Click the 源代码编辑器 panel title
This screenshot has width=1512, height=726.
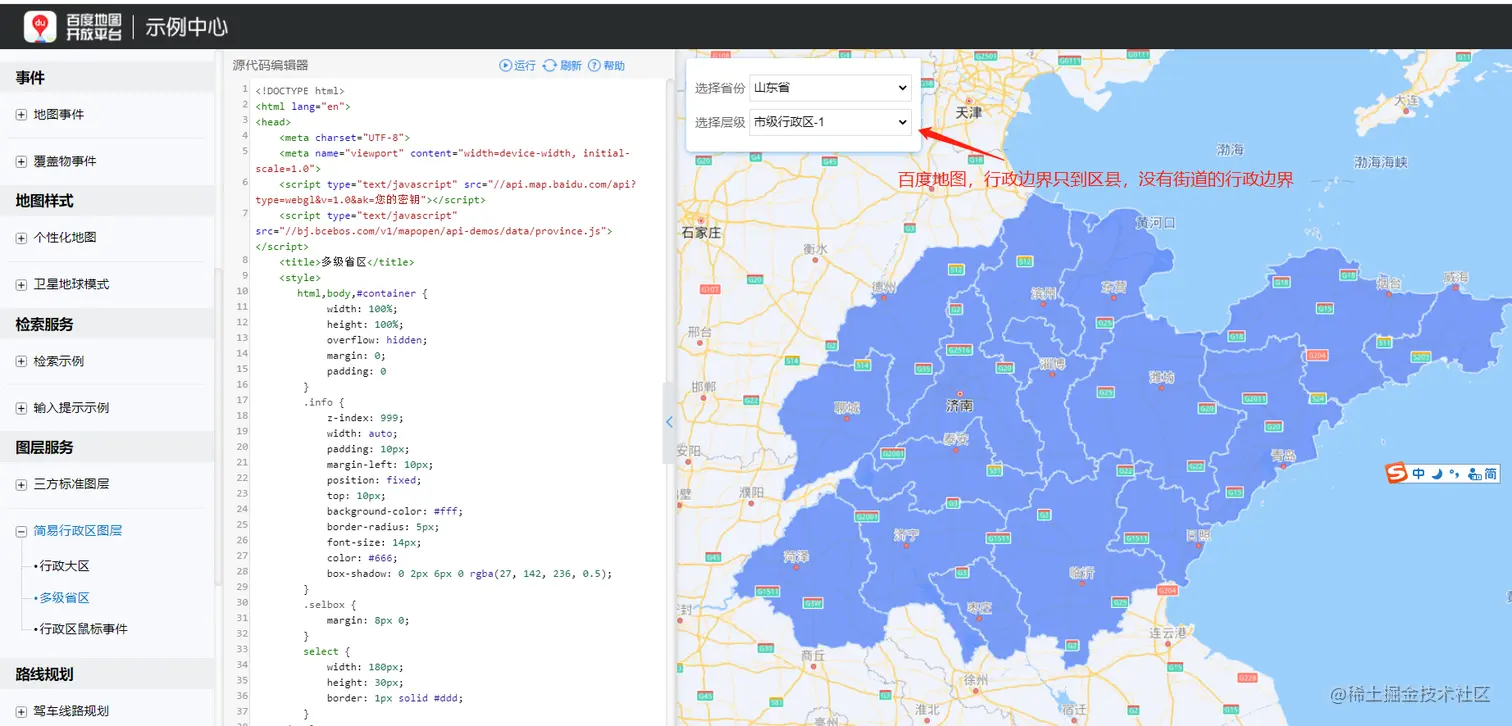click(x=271, y=66)
